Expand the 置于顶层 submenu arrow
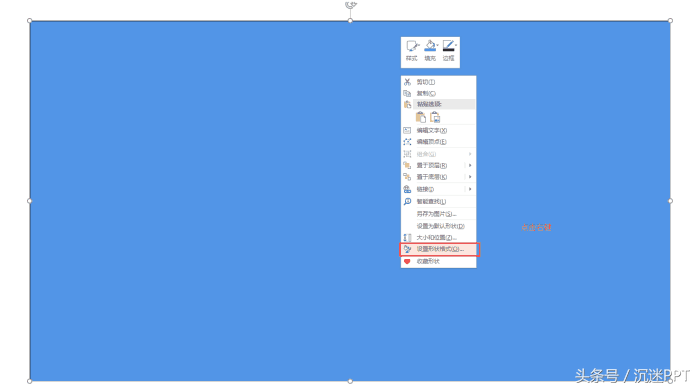The image size is (699, 389). [x=470, y=165]
